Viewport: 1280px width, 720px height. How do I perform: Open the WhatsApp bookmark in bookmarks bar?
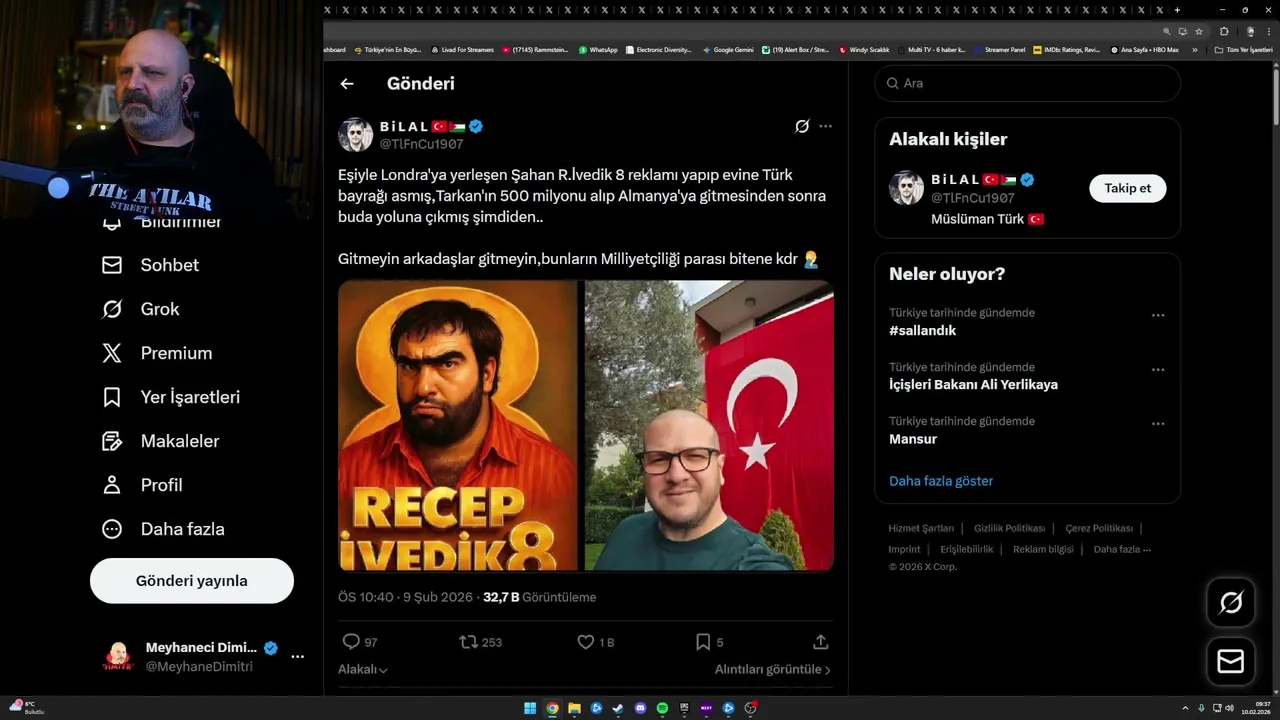click(598, 50)
